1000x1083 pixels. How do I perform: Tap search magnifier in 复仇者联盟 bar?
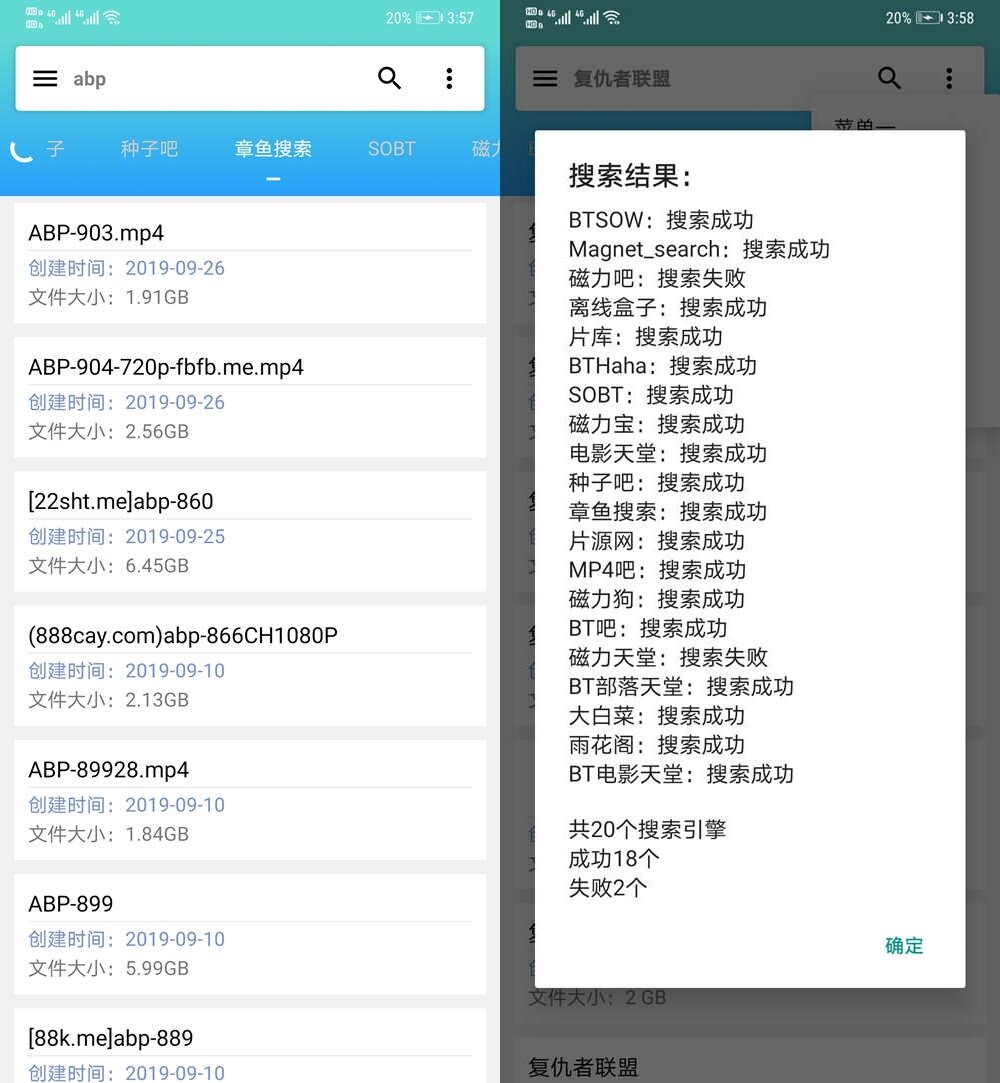[889, 78]
